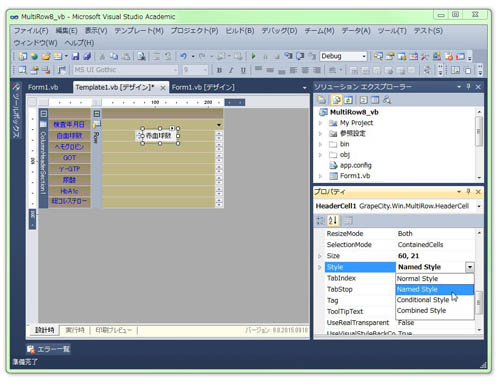This screenshot has height=387, width=500.
Task: Choose Normal Style from dropdown list
Action: (435, 279)
